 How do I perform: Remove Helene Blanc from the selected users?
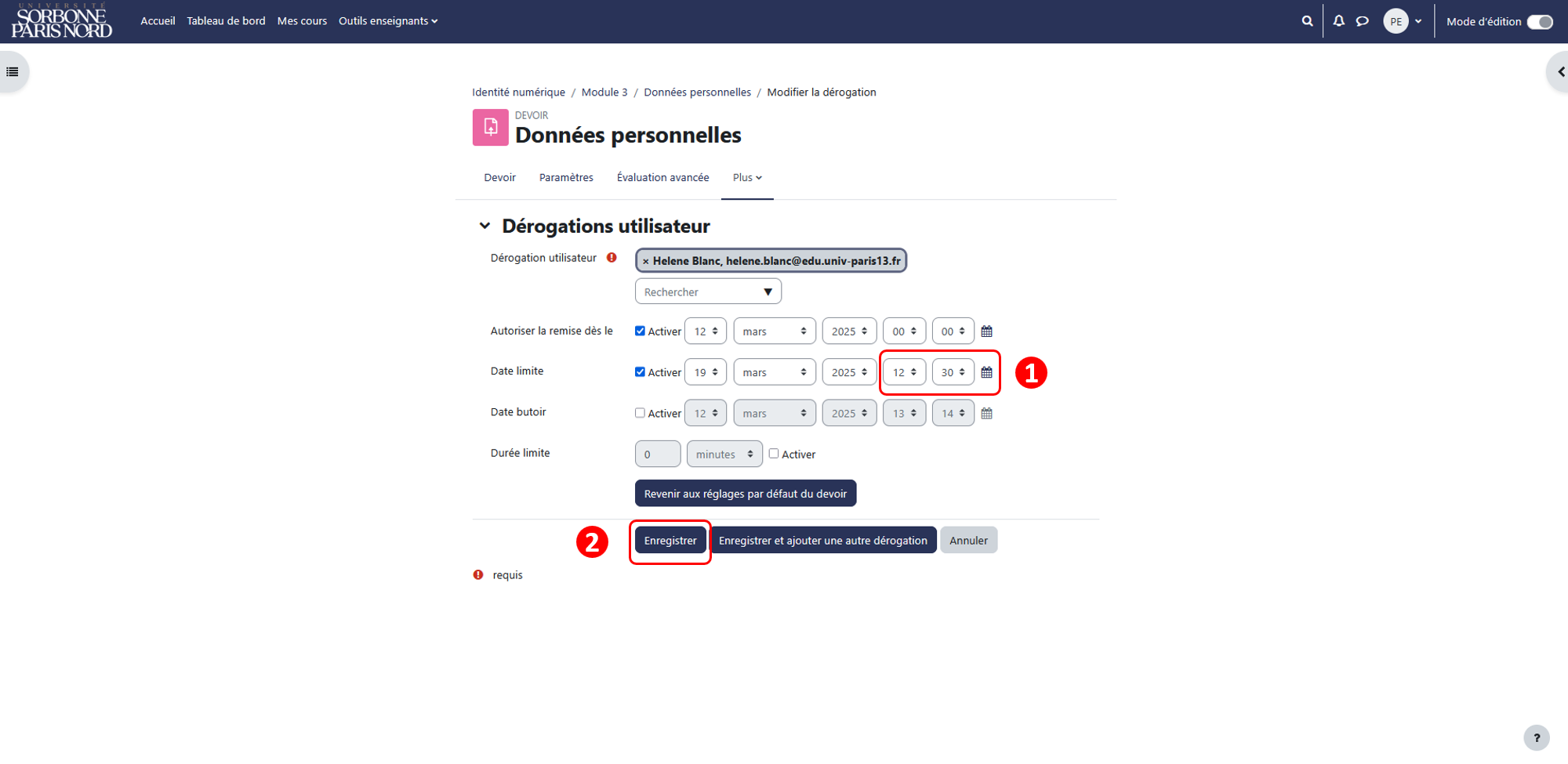pos(645,261)
